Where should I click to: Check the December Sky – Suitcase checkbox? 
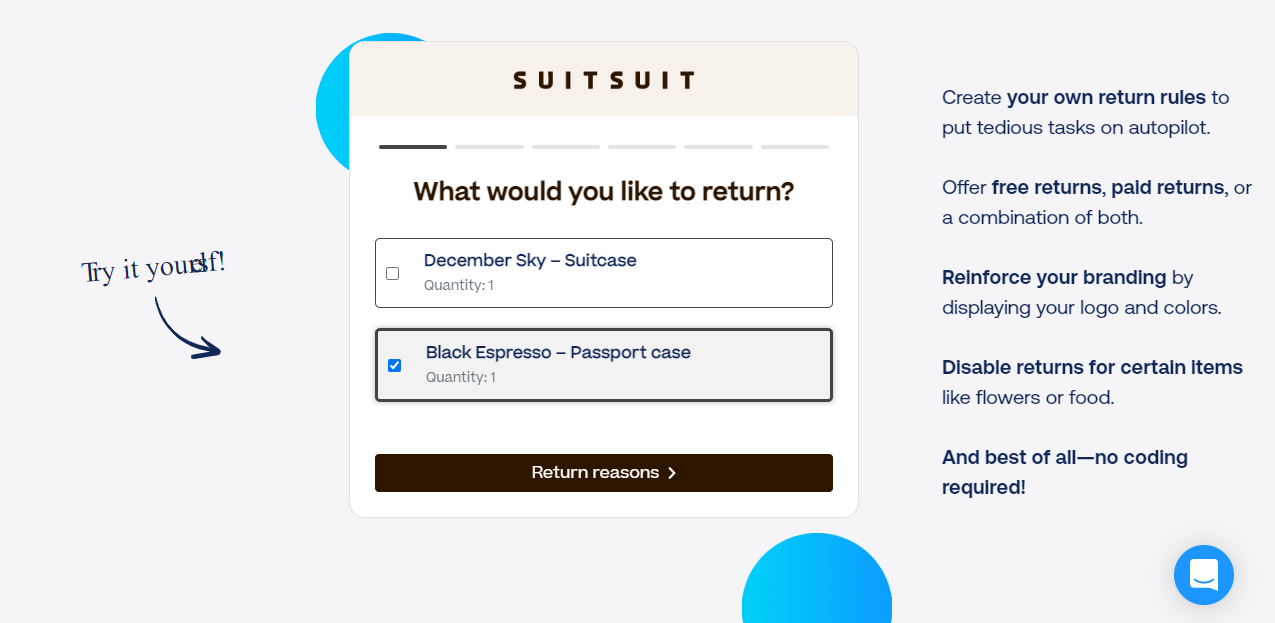pyautogui.click(x=392, y=273)
